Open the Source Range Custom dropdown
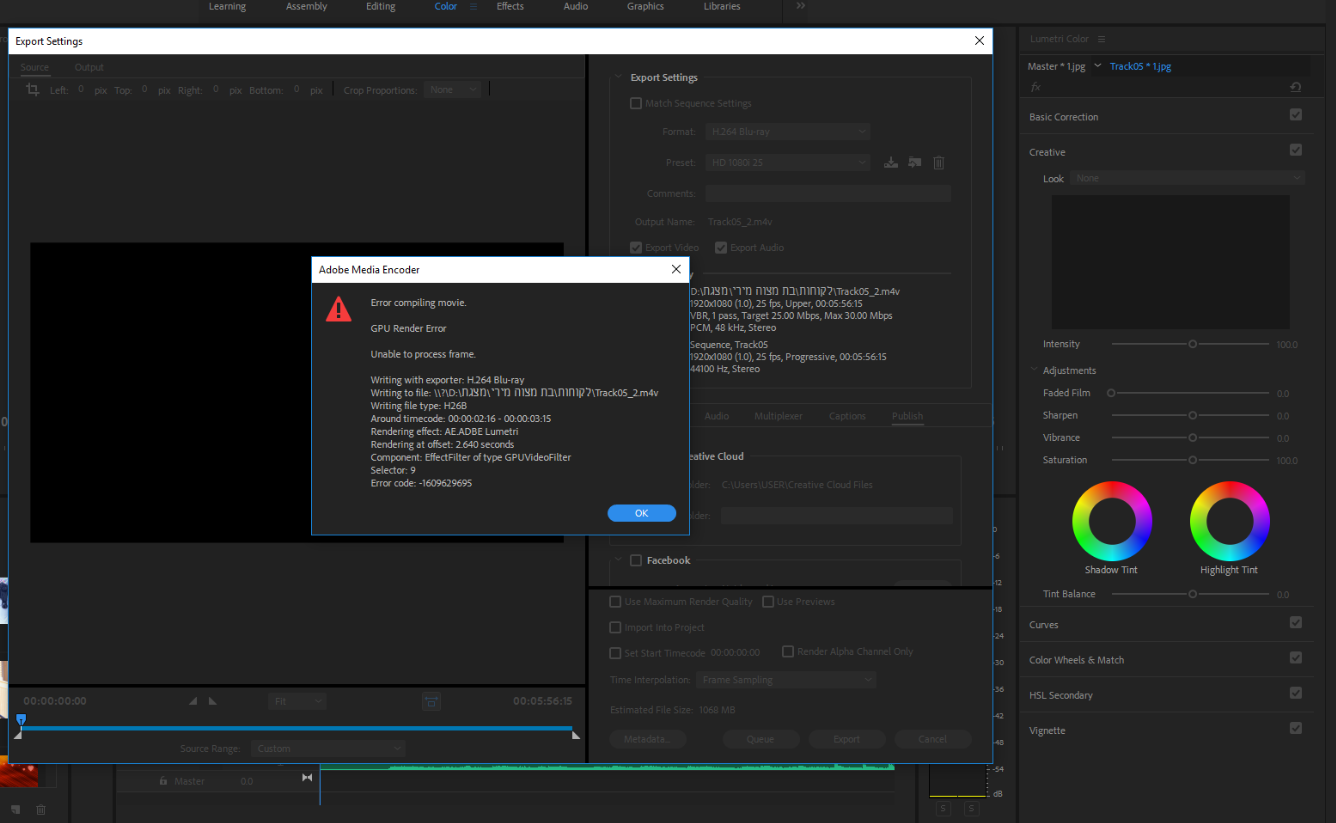Image resolution: width=1336 pixels, height=823 pixels. click(x=328, y=748)
